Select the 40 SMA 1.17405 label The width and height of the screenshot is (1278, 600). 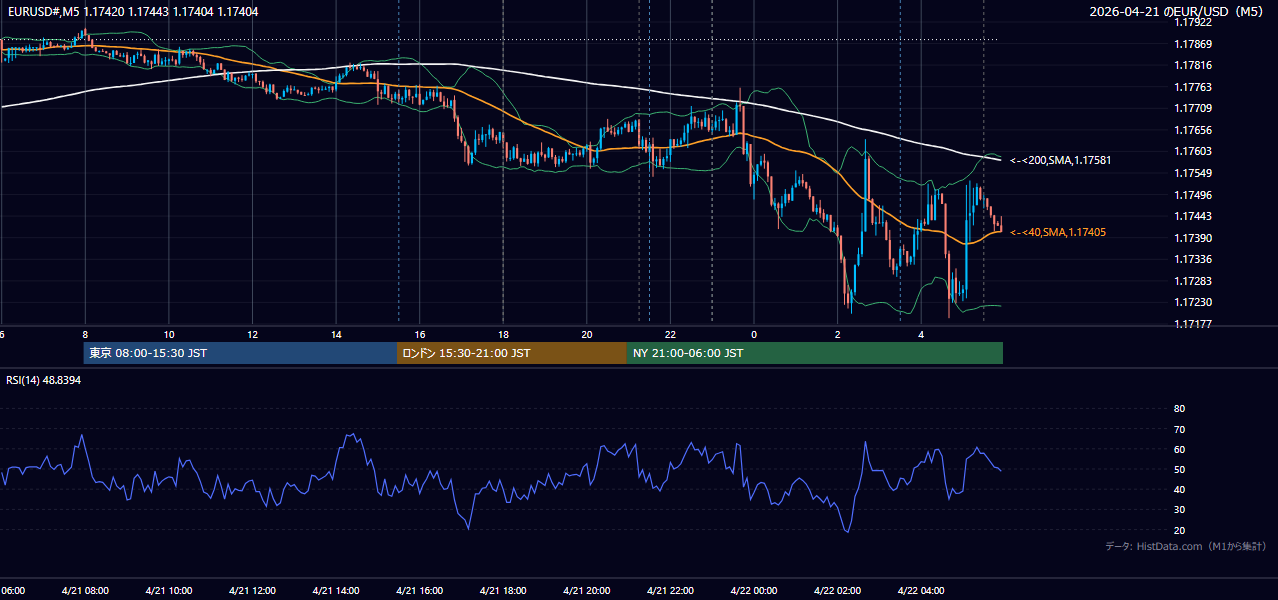pos(1057,232)
